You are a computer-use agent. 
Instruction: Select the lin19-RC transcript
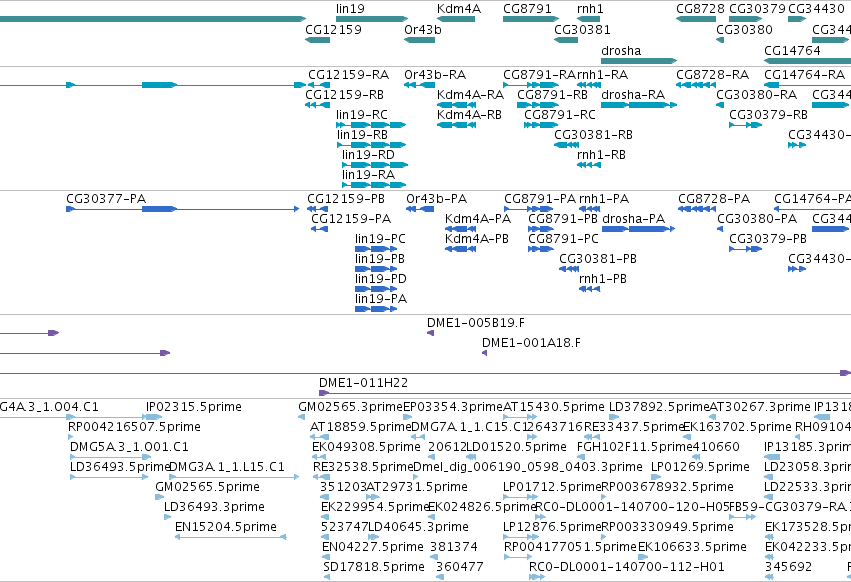point(371,125)
